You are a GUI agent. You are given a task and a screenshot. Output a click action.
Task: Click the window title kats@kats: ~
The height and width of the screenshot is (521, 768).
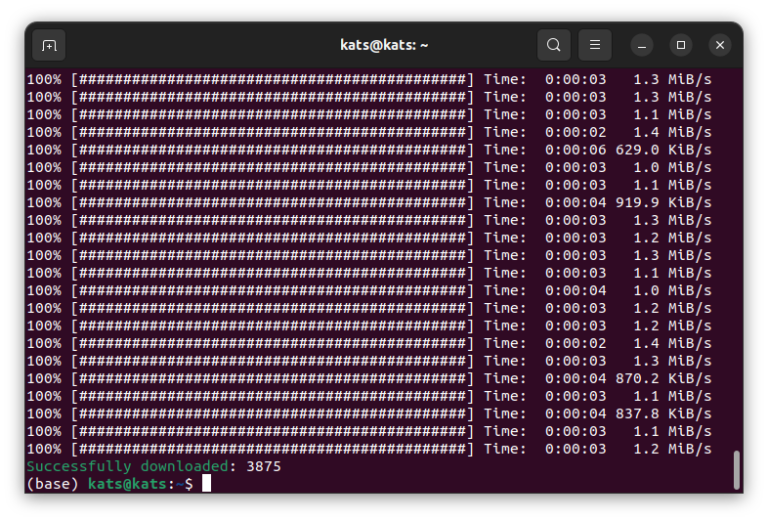click(384, 45)
